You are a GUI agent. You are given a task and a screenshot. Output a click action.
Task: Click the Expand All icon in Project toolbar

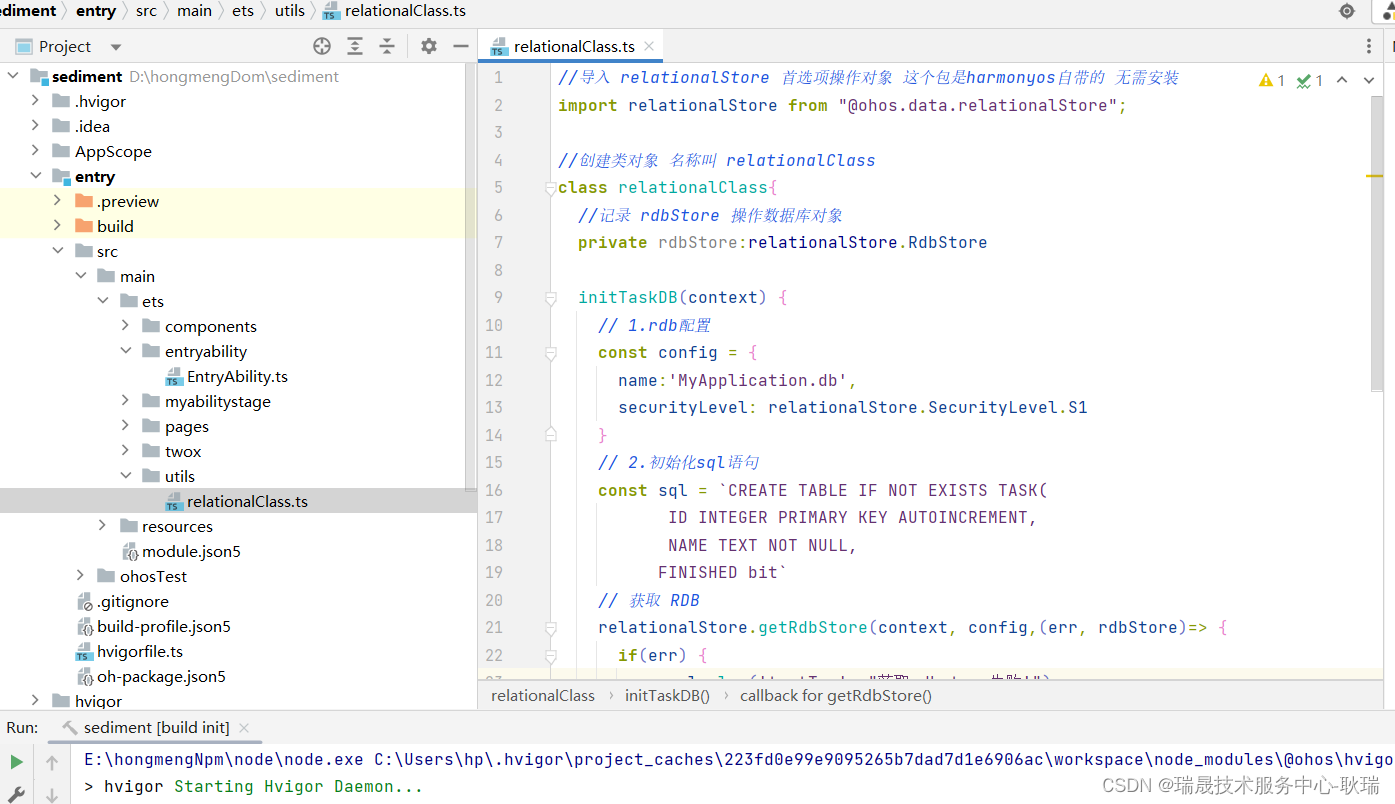(355, 46)
